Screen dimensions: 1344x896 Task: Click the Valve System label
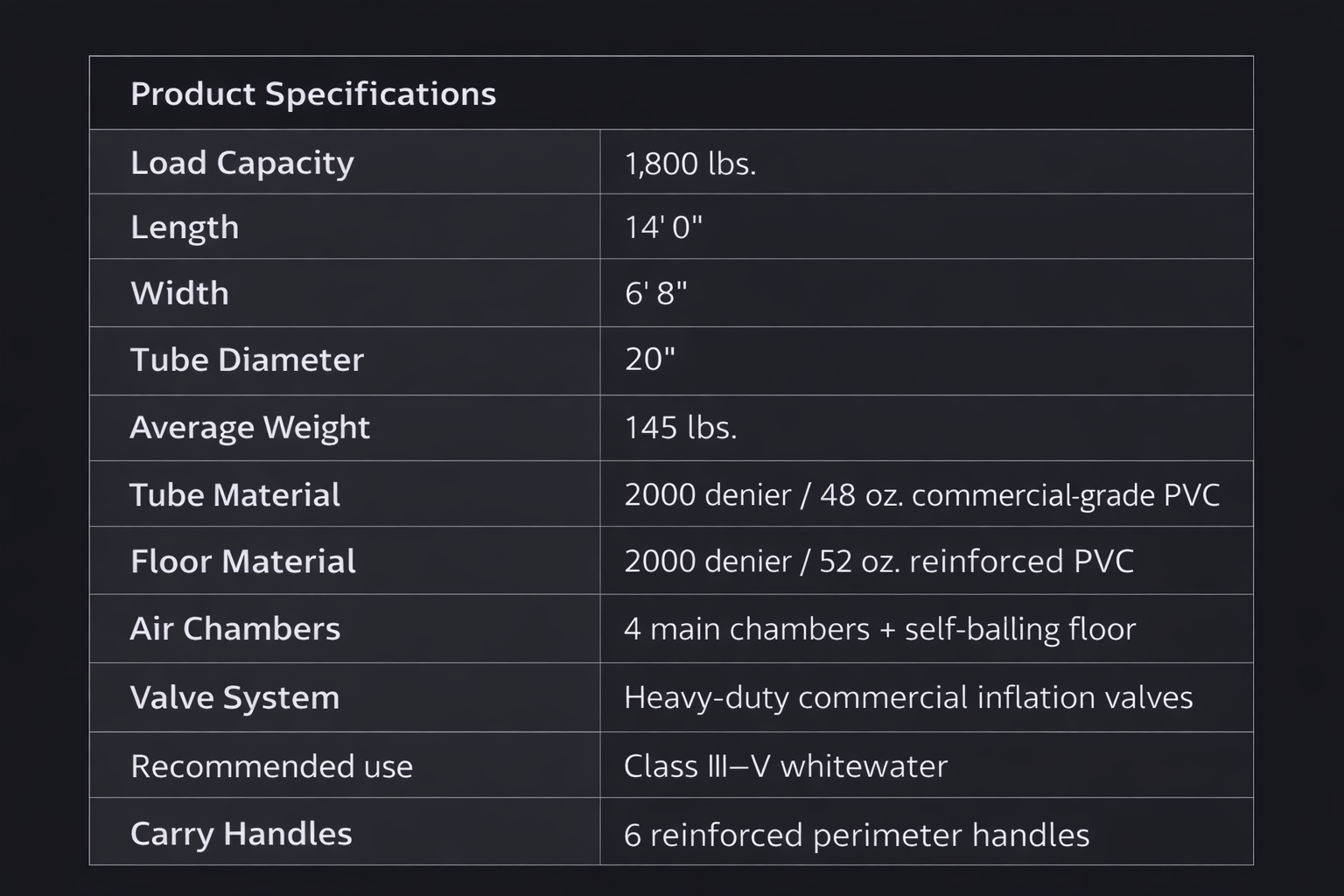click(x=234, y=697)
